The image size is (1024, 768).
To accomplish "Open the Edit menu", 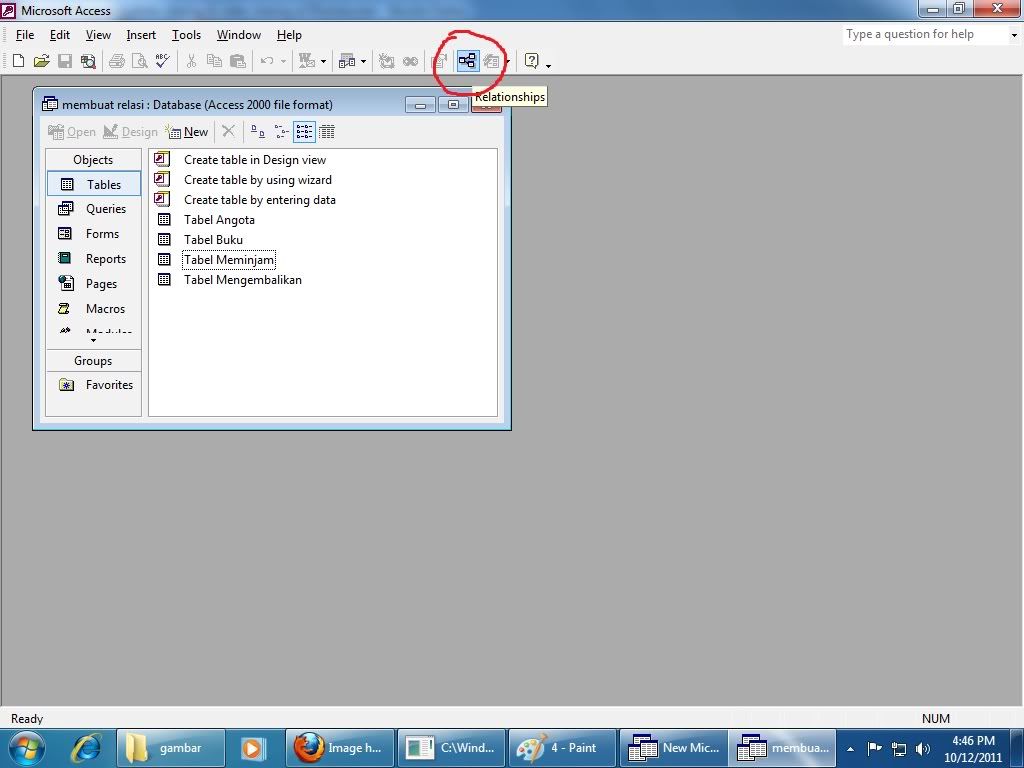I will click(59, 35).
